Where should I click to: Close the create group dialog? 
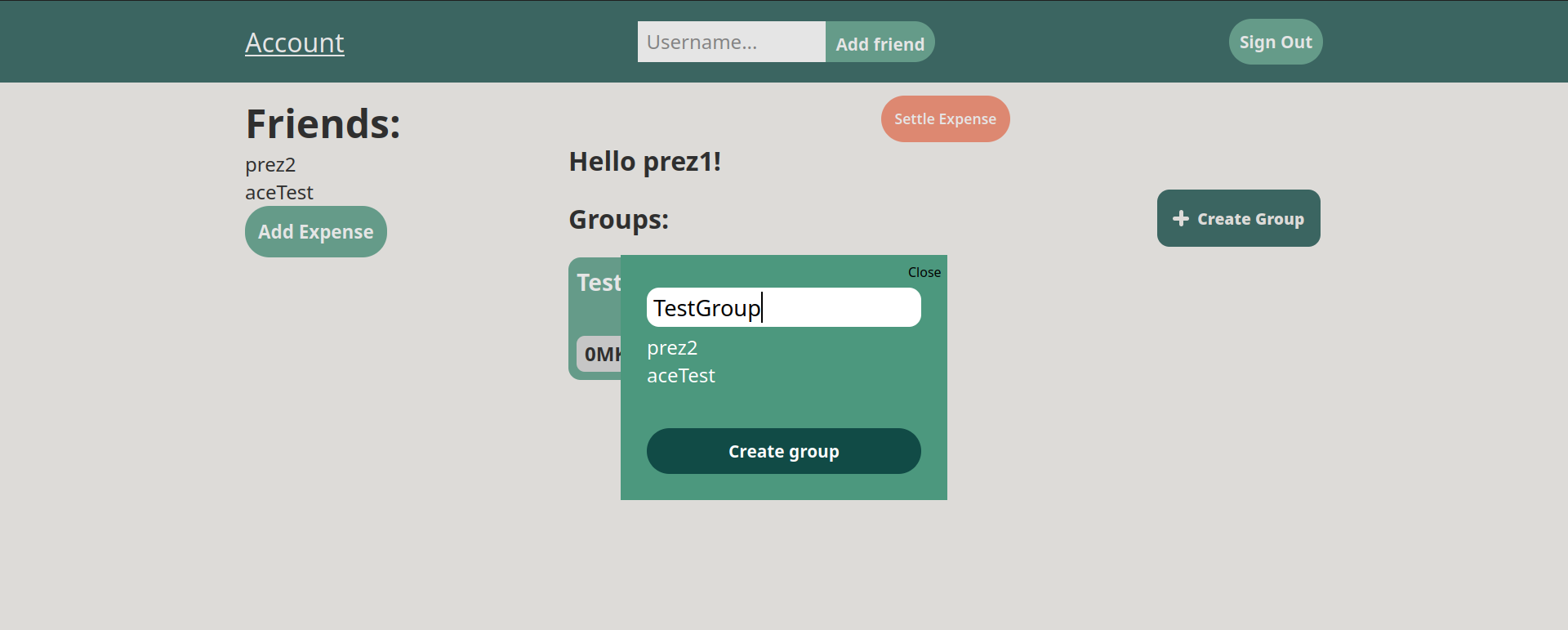[924, 272]
